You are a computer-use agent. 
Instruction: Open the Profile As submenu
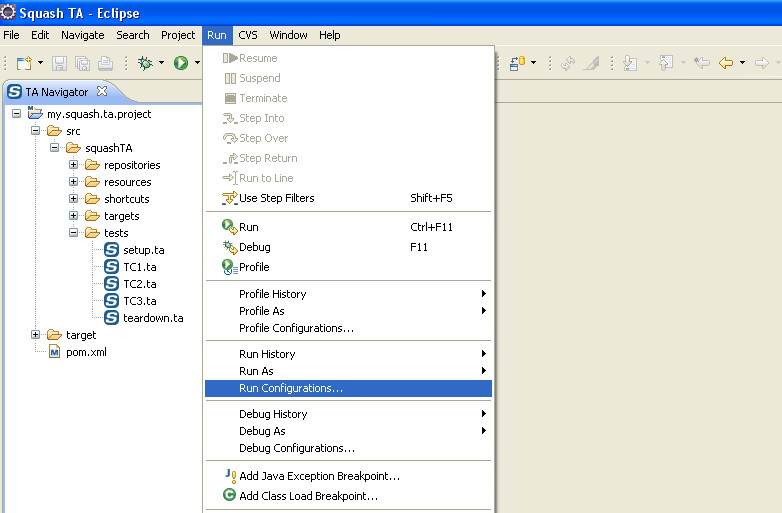tap(348, 311)
